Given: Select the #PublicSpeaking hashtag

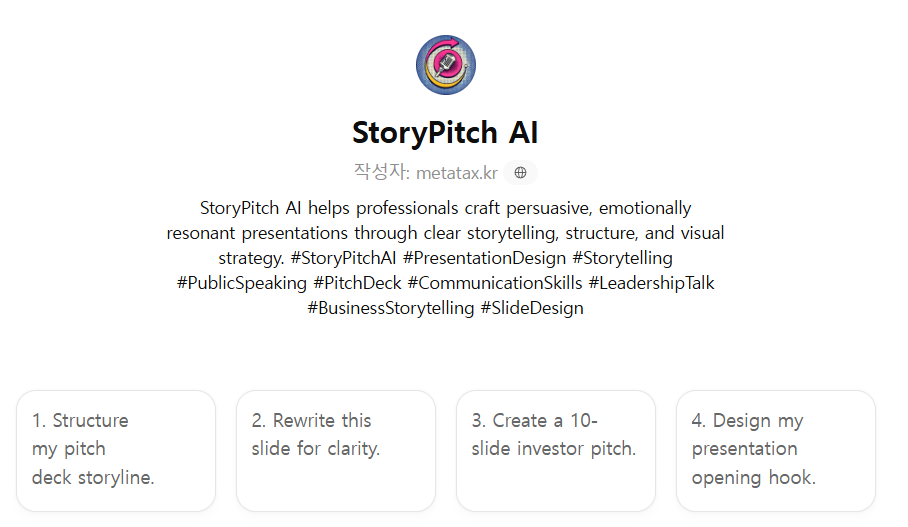Looking at the screenshot, I should point(241,283).
